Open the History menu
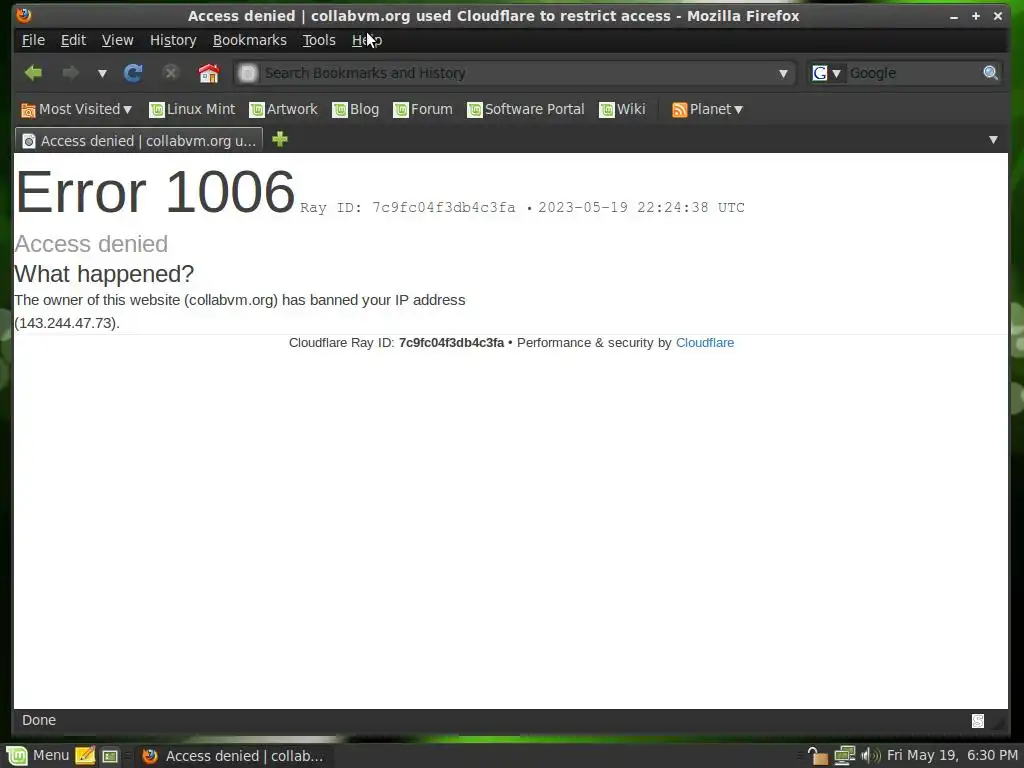Viewport: 1024px width, 768px height. 173,40
